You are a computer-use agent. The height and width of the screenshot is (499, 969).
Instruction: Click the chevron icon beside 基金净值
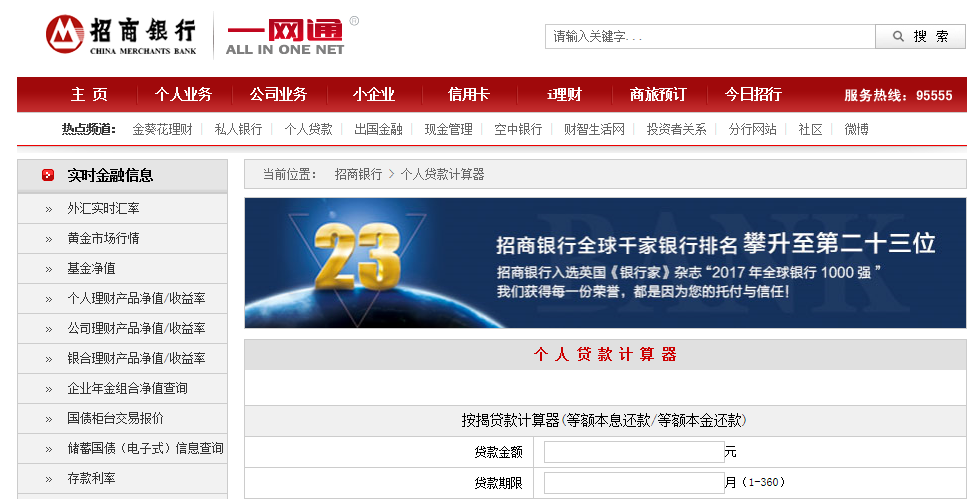coord(49,270)
